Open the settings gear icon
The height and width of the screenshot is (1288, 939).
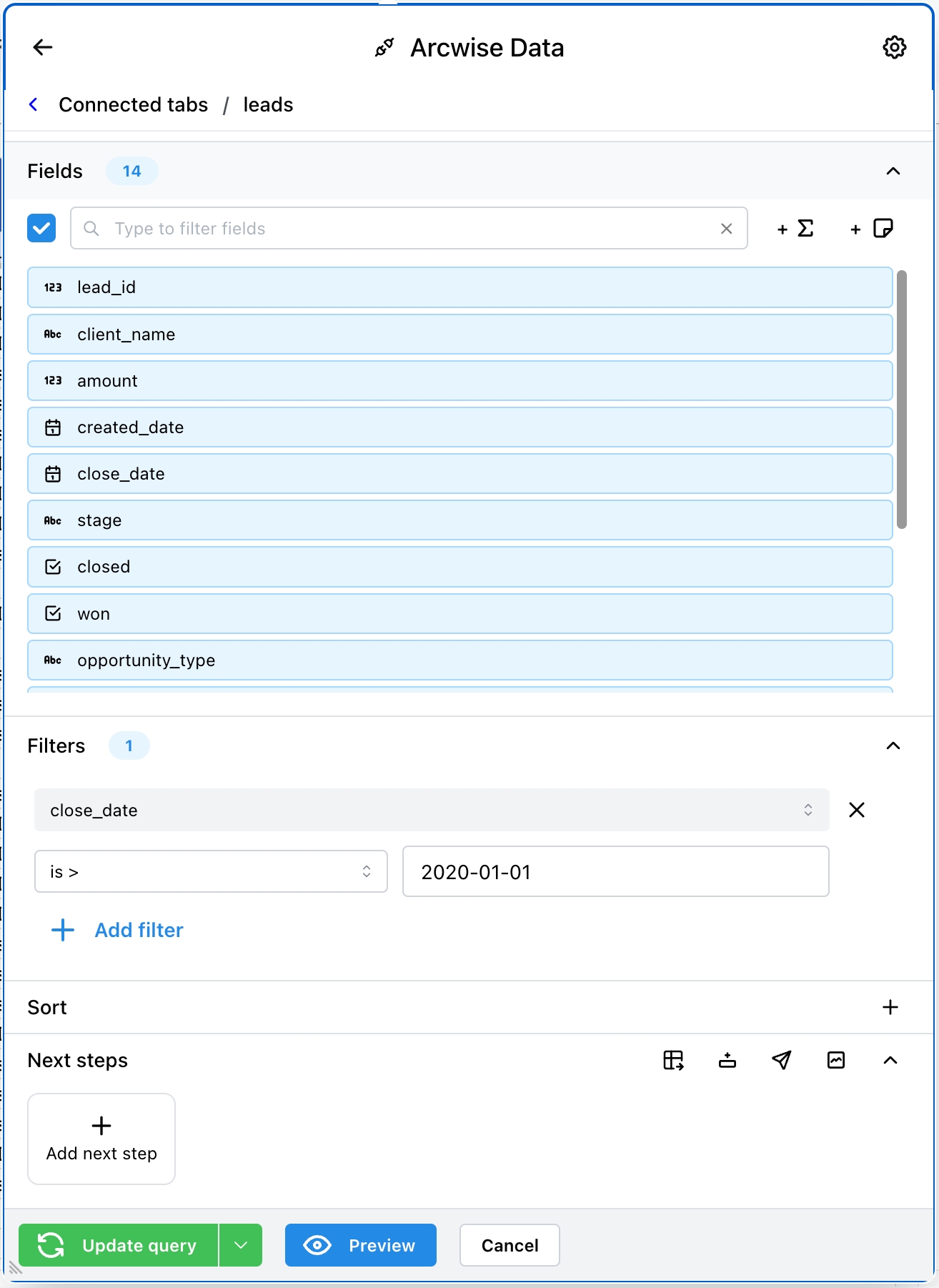[x=894, y=47]
